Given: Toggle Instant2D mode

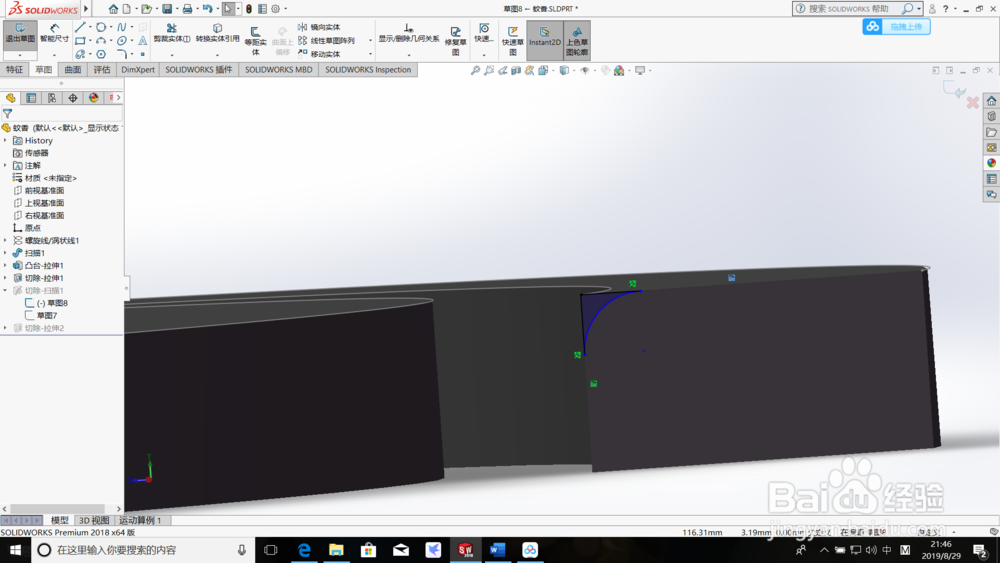Looking at the screenshot, I should [545, 40].
